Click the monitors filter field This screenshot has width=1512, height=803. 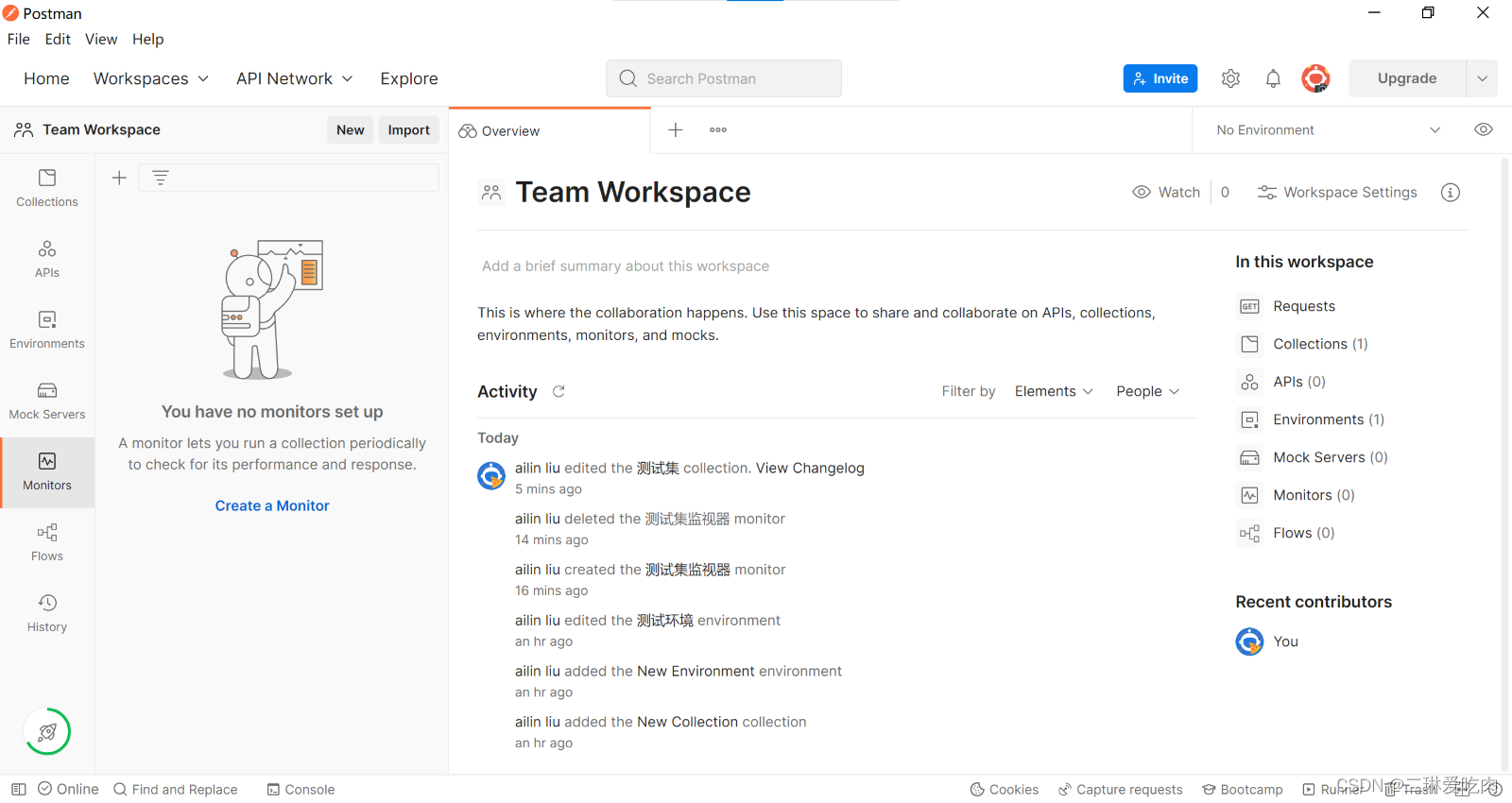click(289, 178)
